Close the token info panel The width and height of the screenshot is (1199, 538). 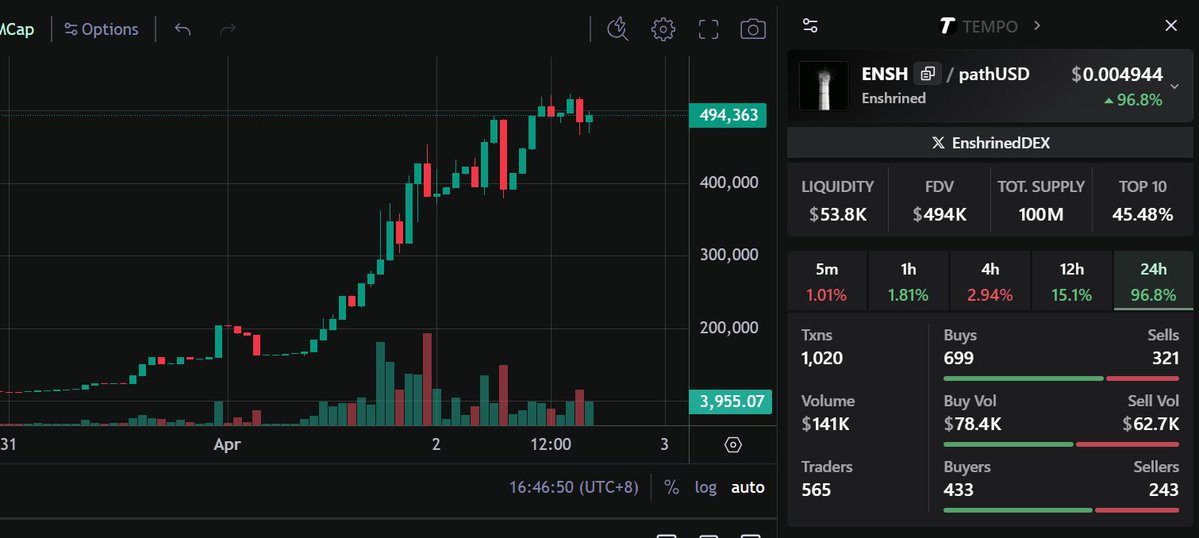coord(1171,25)
